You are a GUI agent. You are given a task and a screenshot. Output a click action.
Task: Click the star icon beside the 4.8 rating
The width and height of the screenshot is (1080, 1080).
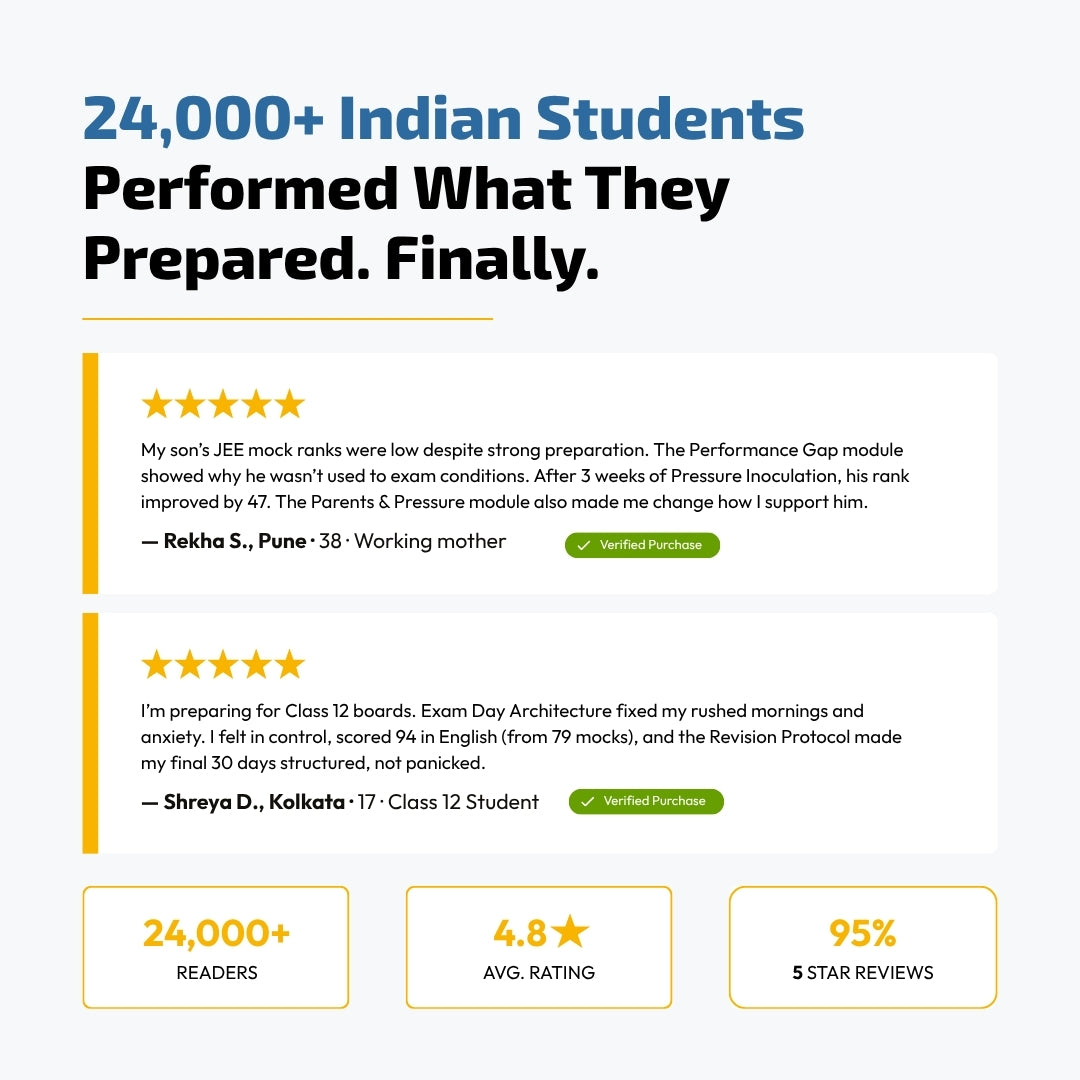570,933
